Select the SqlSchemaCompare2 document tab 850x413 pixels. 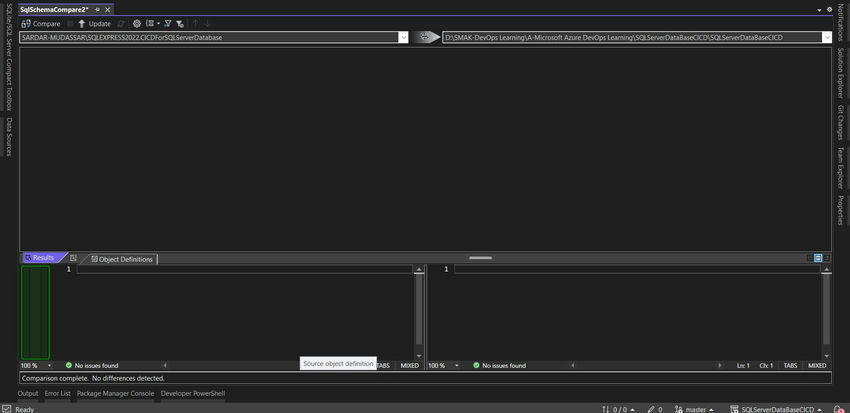point(55,10)
